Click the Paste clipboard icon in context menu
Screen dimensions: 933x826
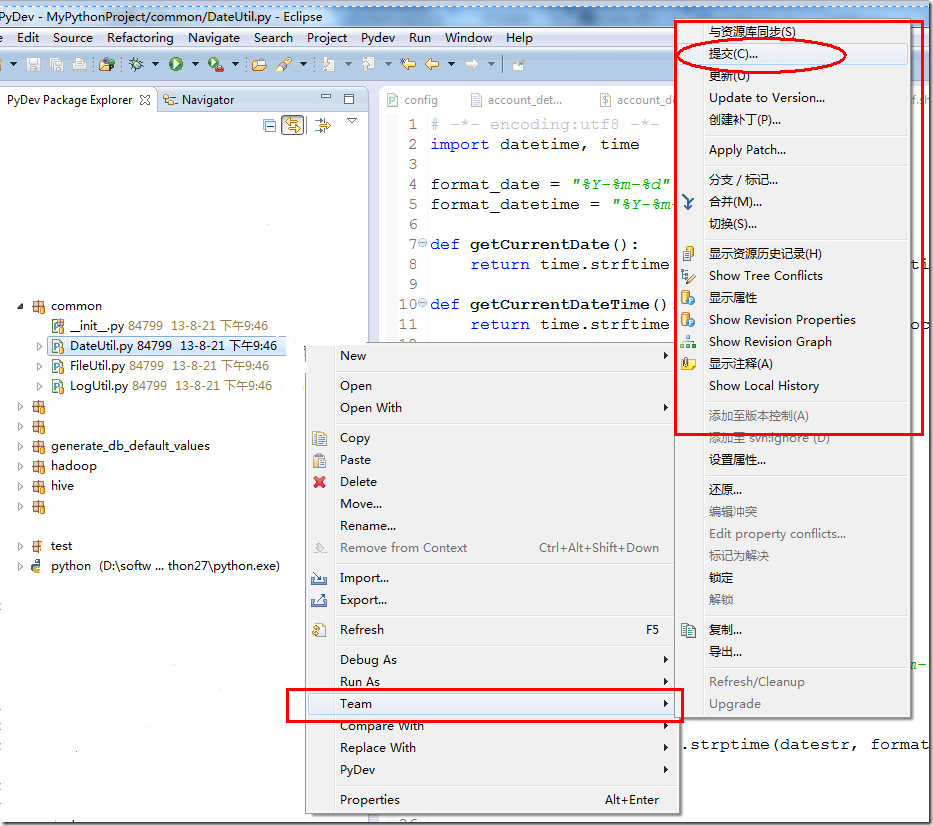click(x=320, y=460)
